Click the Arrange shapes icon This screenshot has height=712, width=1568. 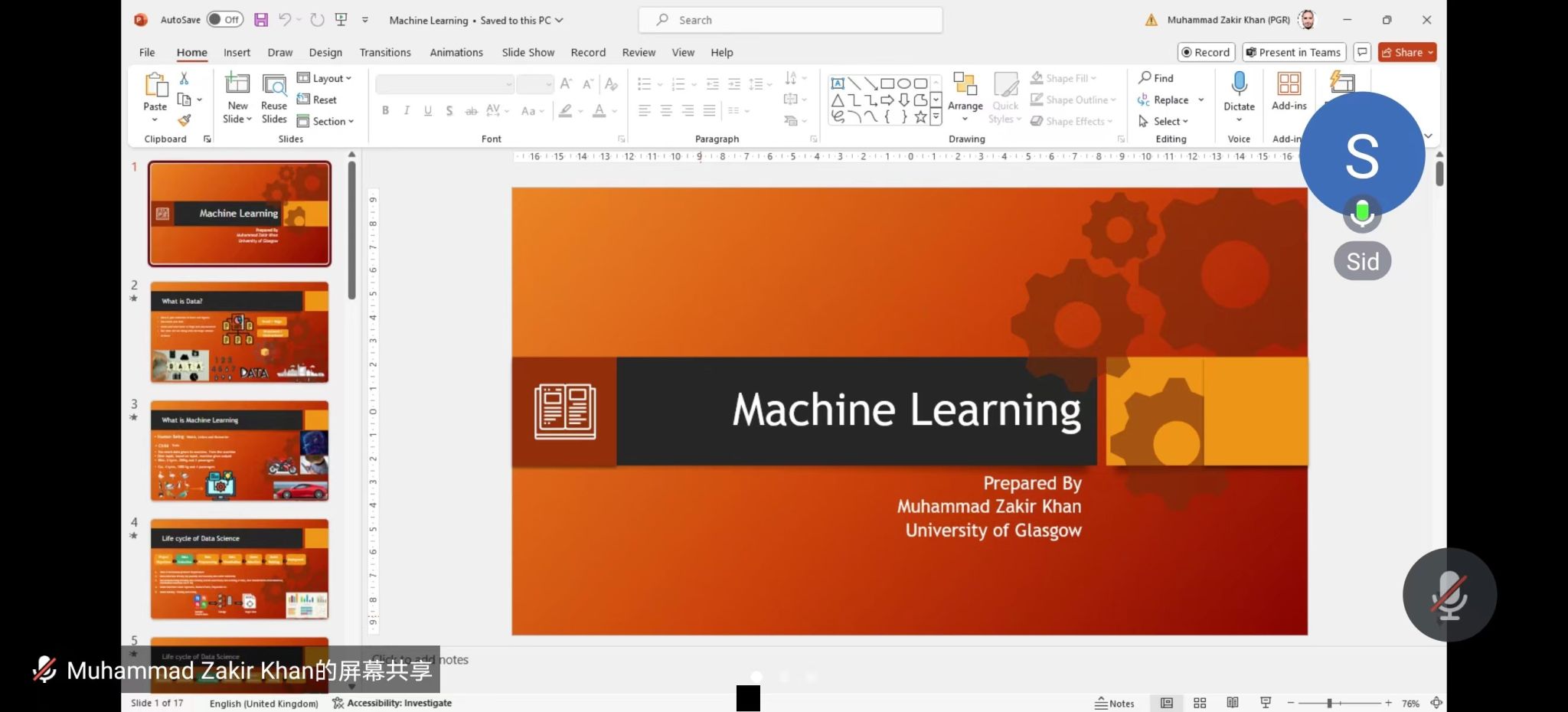(x=965, y=86)
